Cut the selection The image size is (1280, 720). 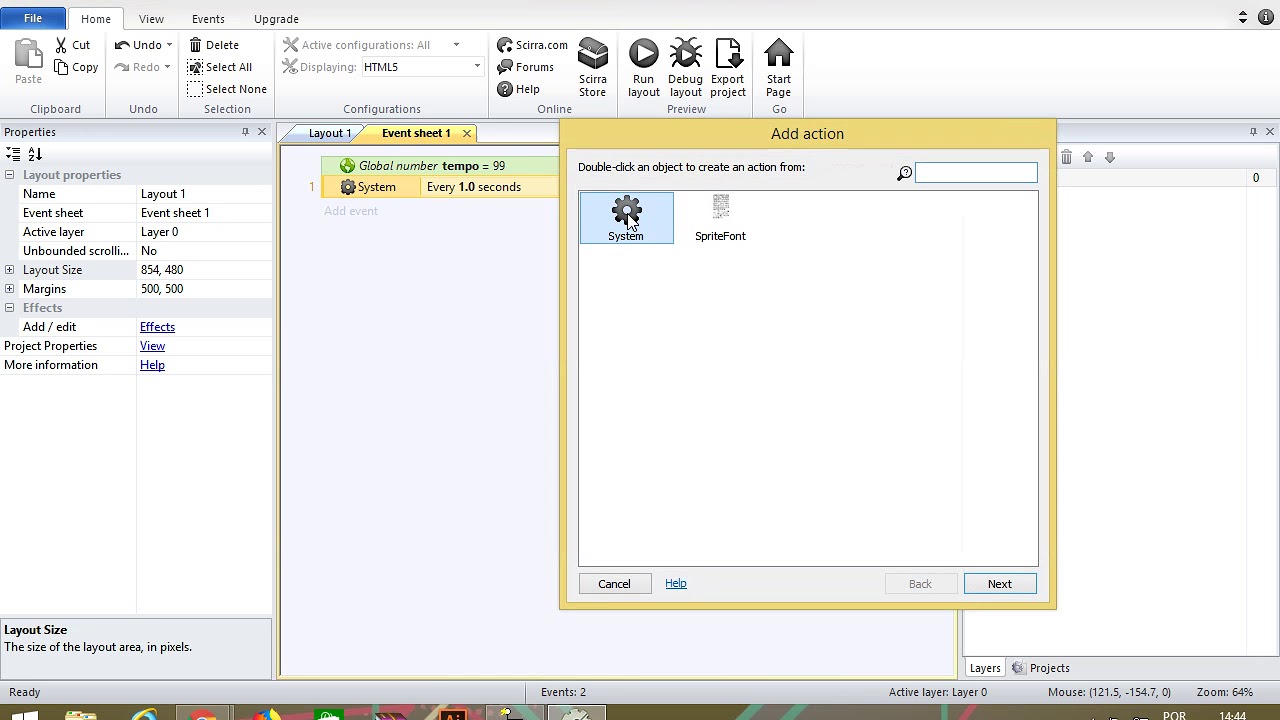[72, 45]
